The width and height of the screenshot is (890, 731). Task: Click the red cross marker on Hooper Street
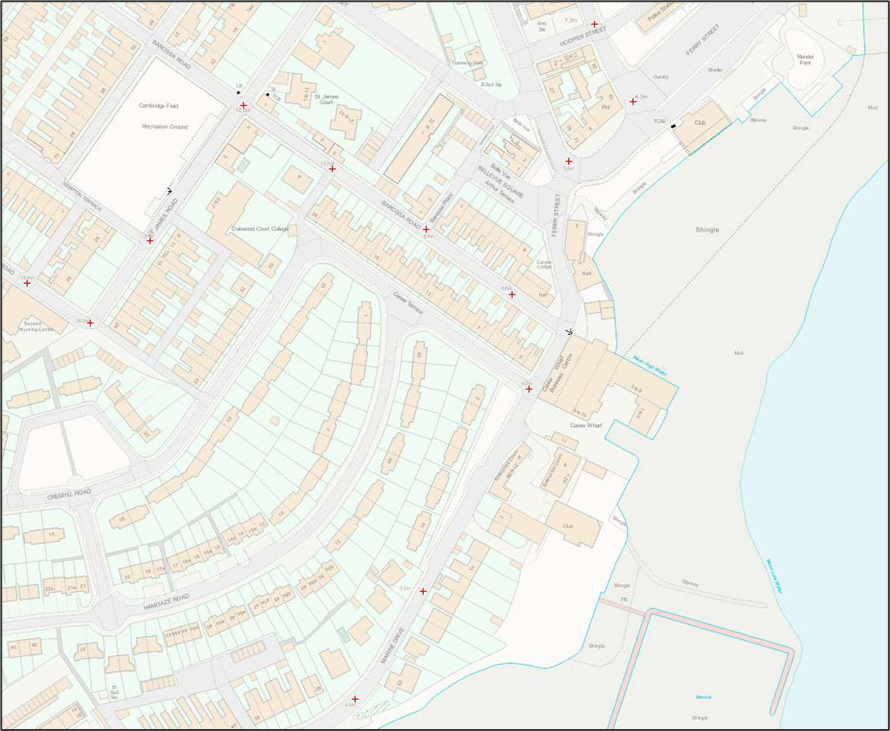[595, 24]
